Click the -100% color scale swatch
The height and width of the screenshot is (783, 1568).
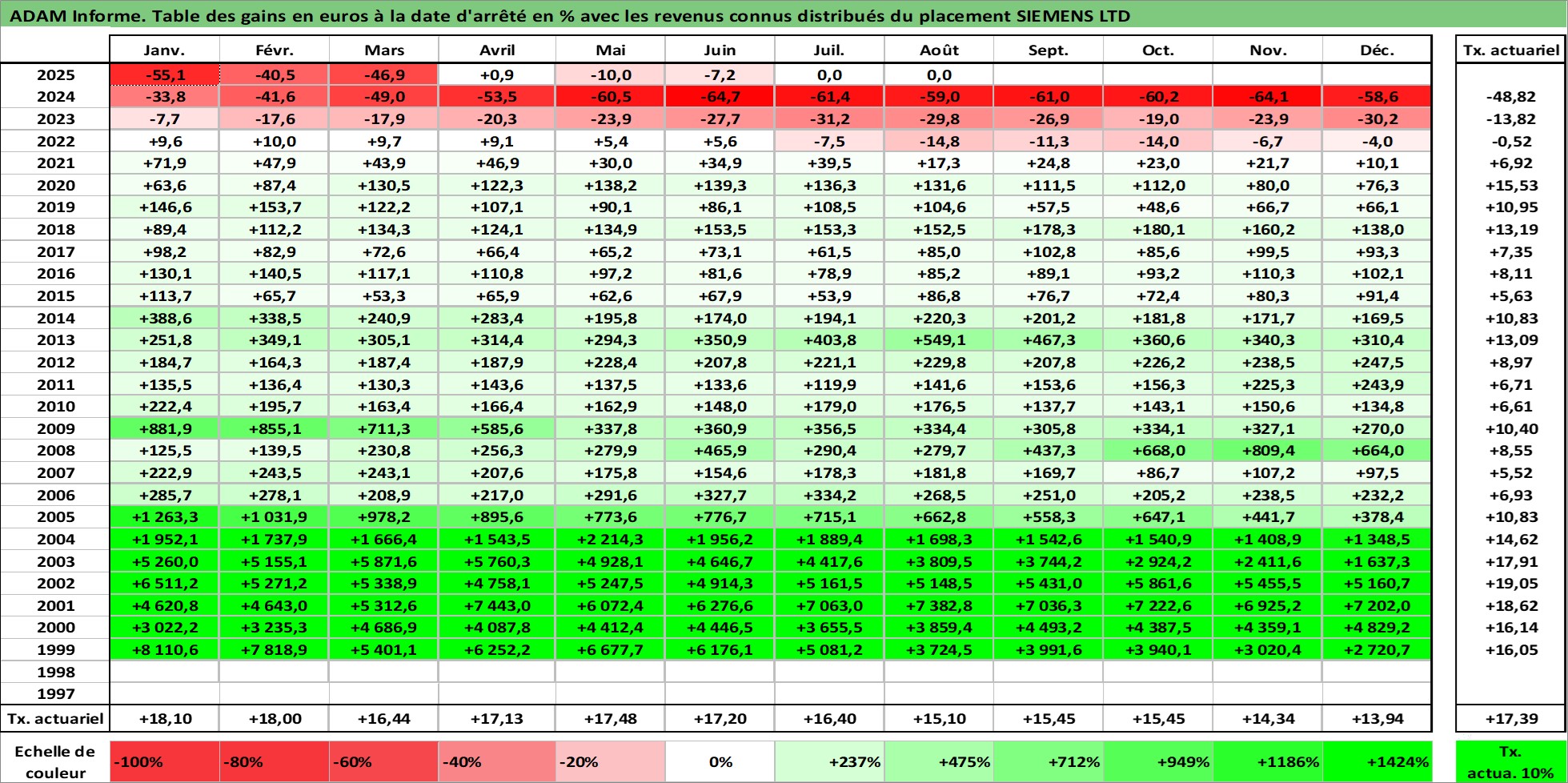(164, 762)
